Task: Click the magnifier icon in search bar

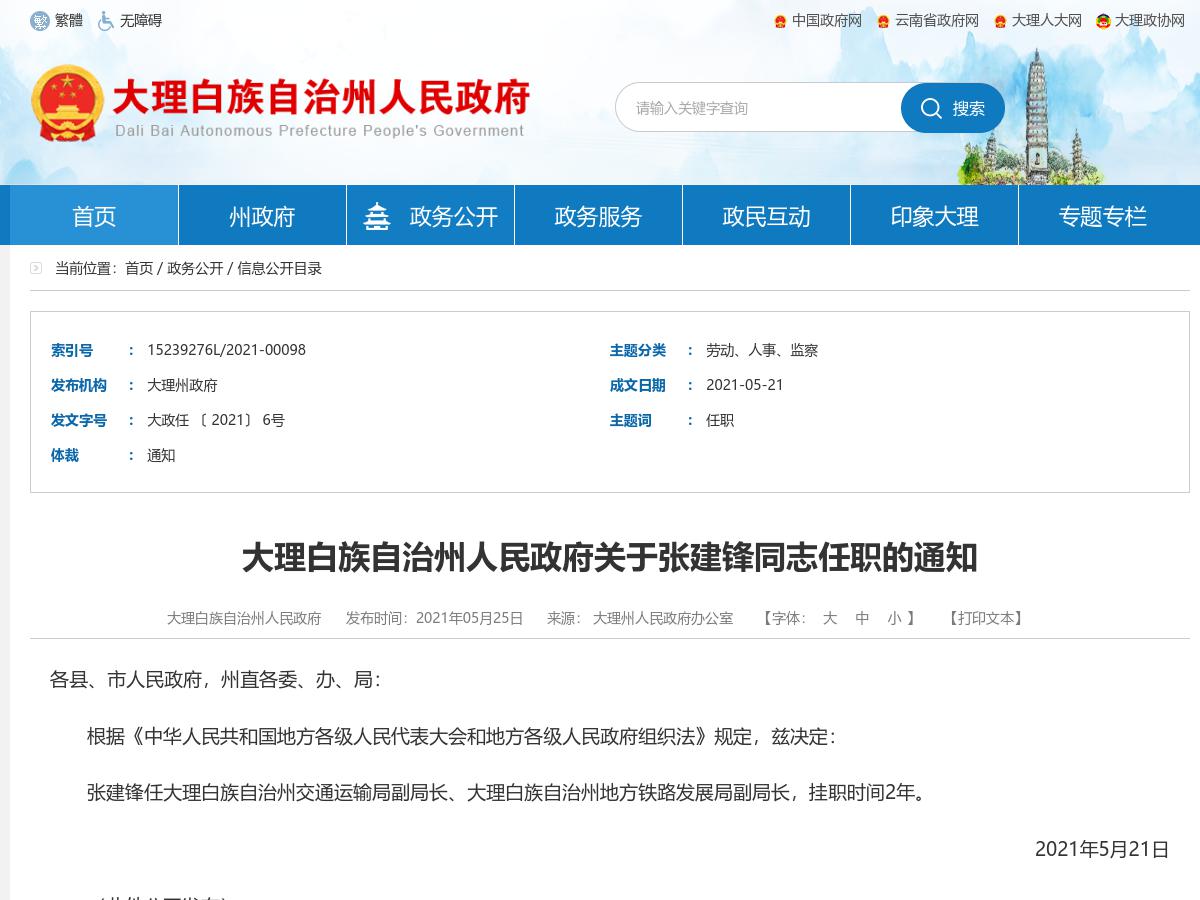Action: [x=933, y=108]
